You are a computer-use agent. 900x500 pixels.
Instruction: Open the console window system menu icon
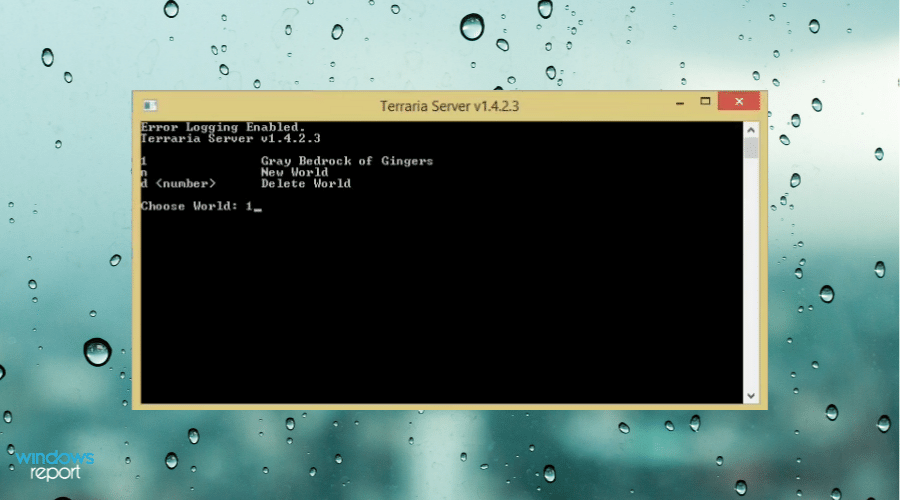pos(150,105)
